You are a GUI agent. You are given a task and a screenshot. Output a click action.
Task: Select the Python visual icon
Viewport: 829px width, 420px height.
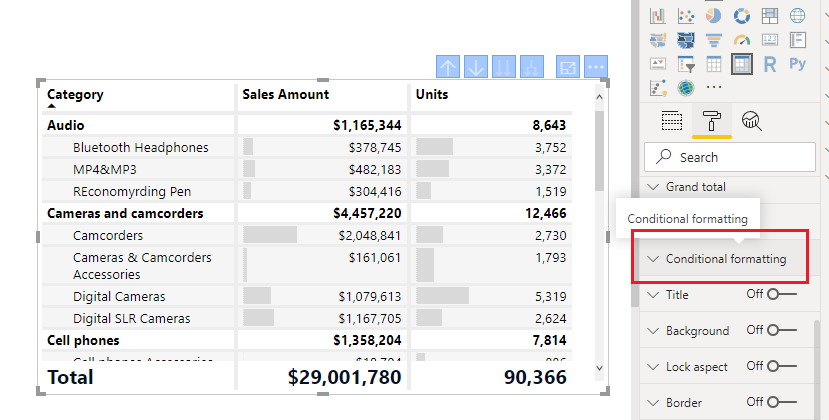click(x=797, y=64)
